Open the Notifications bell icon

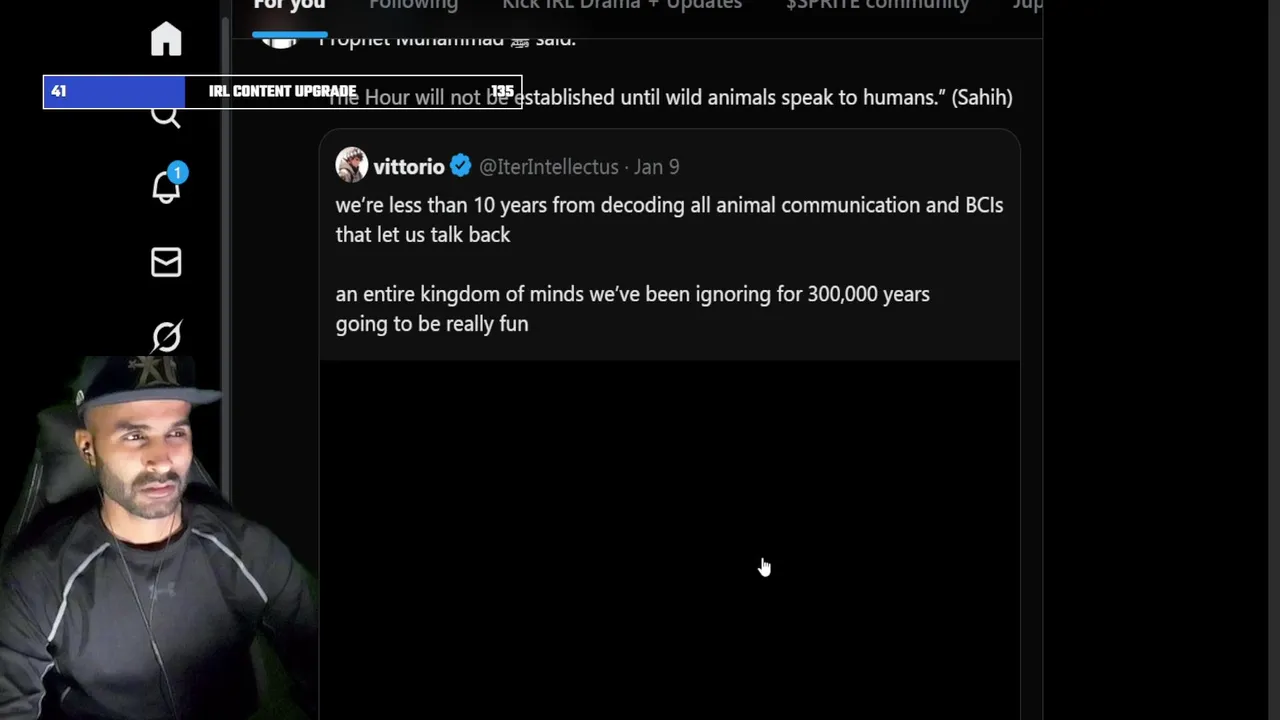166,186
